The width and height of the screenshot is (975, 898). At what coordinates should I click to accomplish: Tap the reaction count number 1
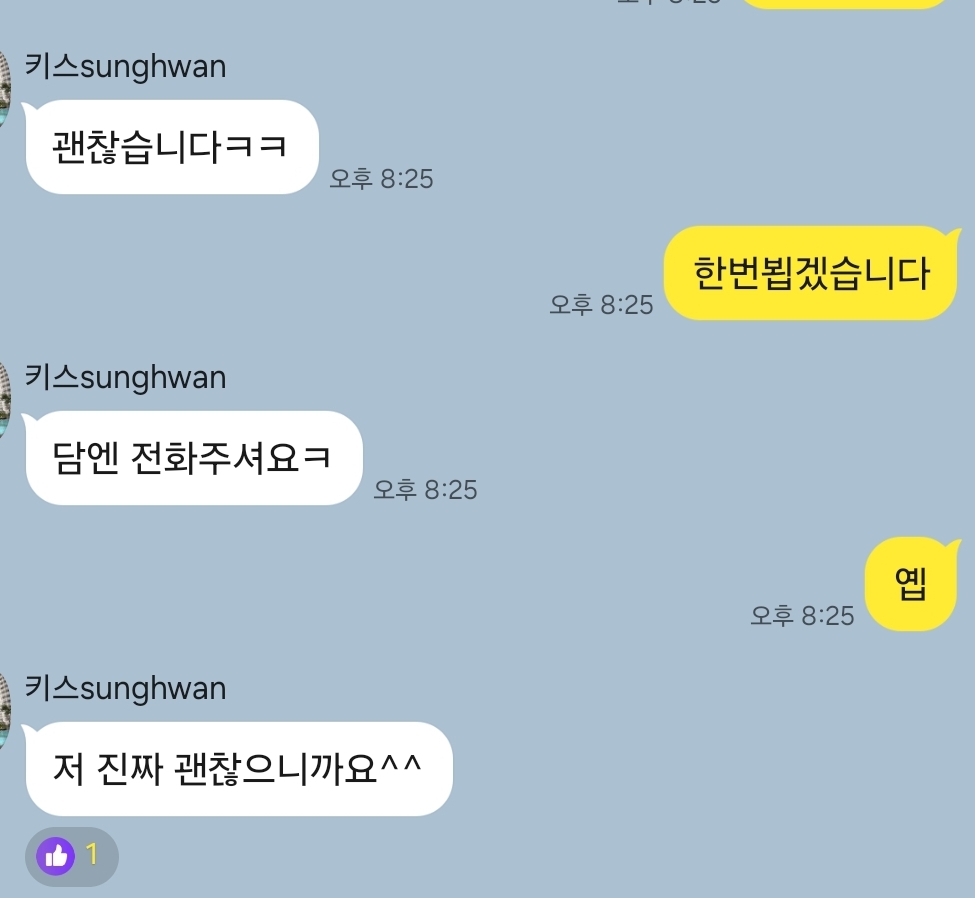pyautogui.click(x=91, y=855)
